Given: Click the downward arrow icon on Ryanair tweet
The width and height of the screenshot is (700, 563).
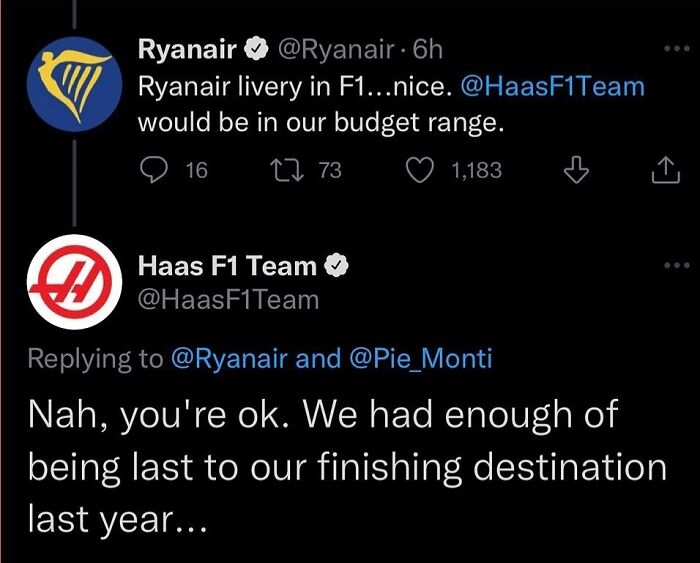Looking at the screenshot, I should click(x=574, y=172).
